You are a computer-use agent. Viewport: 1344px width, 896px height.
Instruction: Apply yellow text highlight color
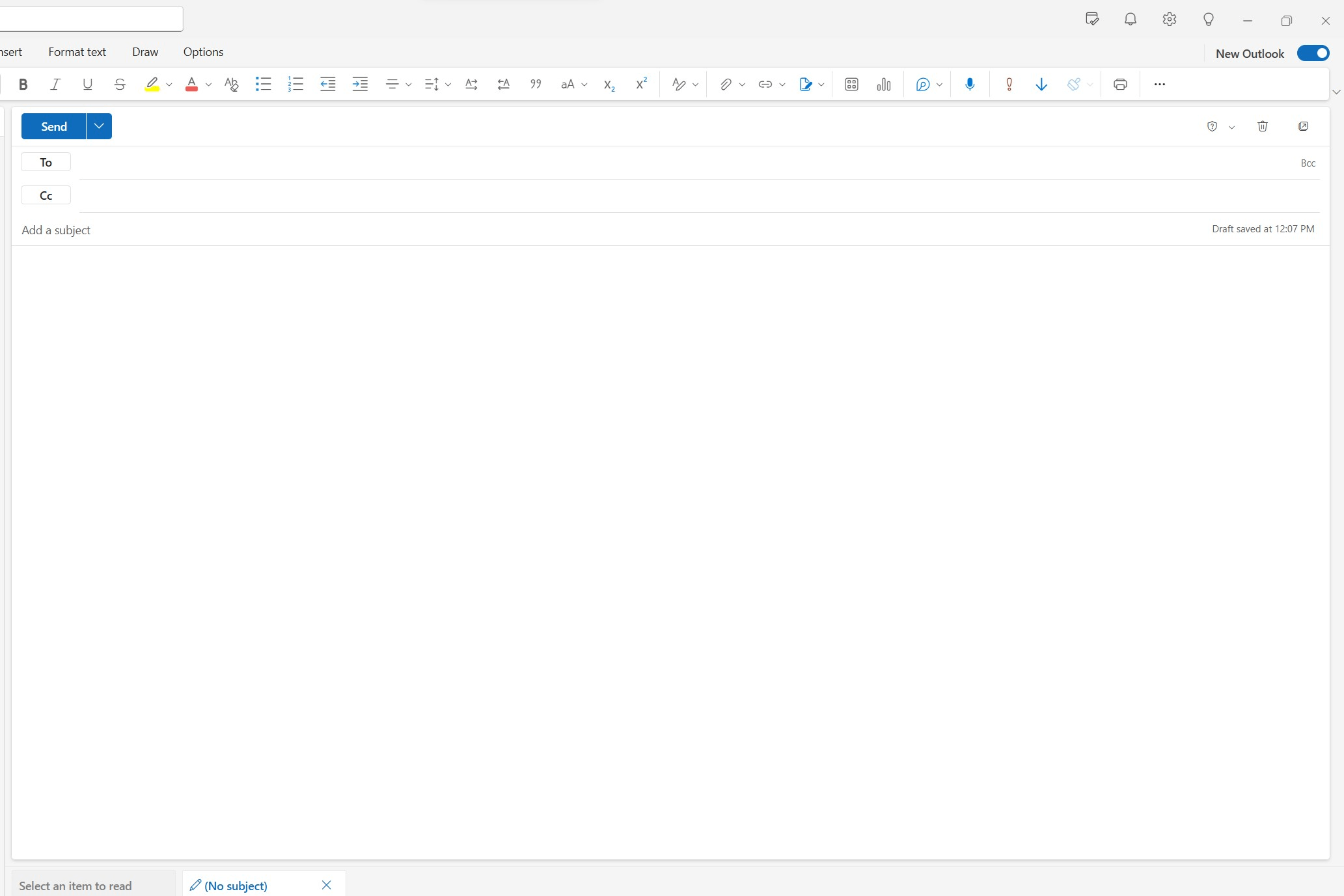point(152,84)
